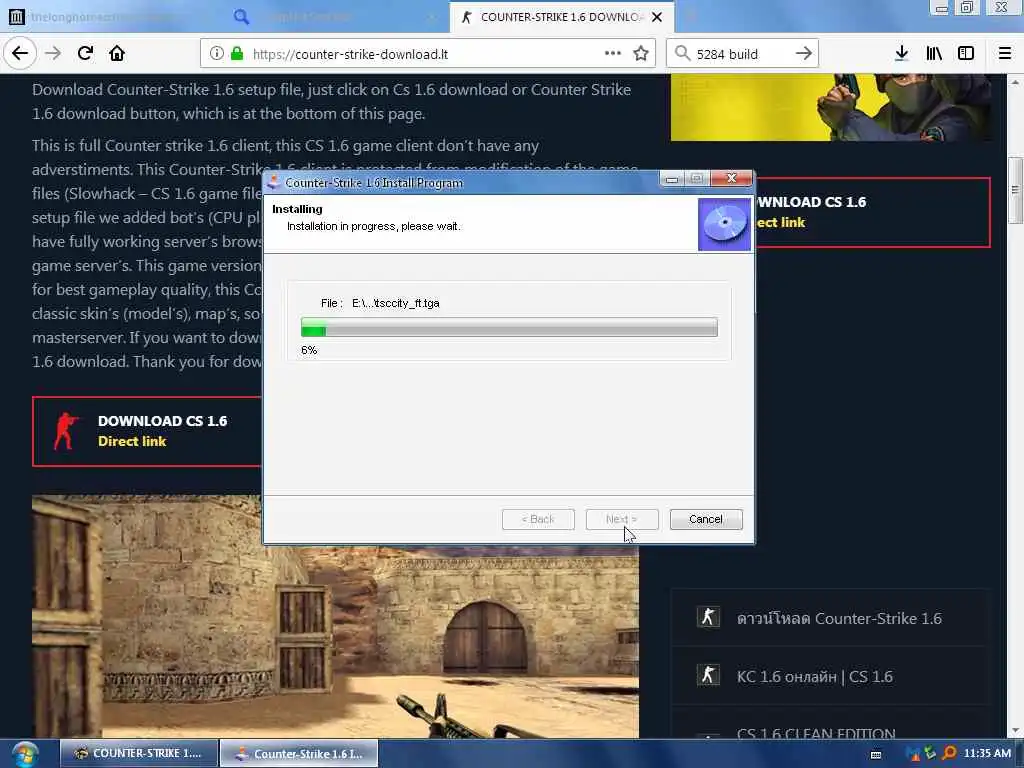Screen dimensions: 1024x768
Task: Open the browser home page
Action: (x=117, y=54)
